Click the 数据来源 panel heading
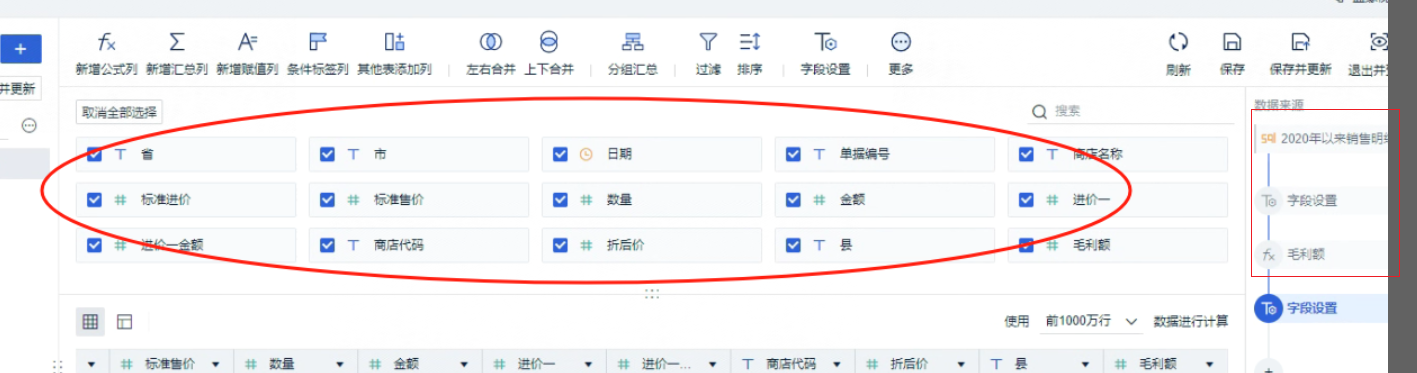Screen dimensions: 1417x373 tap(1279, 104)
